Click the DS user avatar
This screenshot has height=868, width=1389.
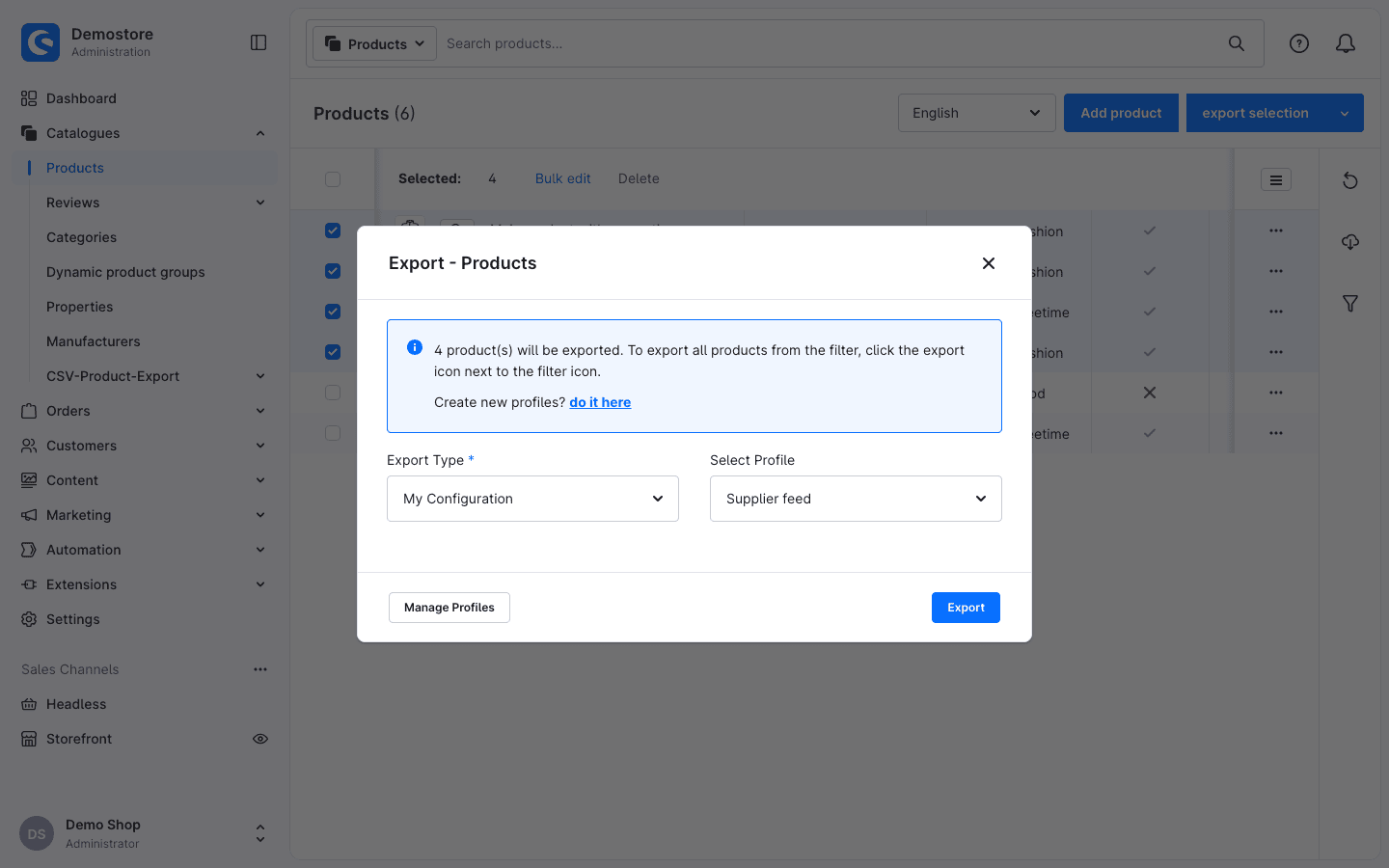[37, 834]
